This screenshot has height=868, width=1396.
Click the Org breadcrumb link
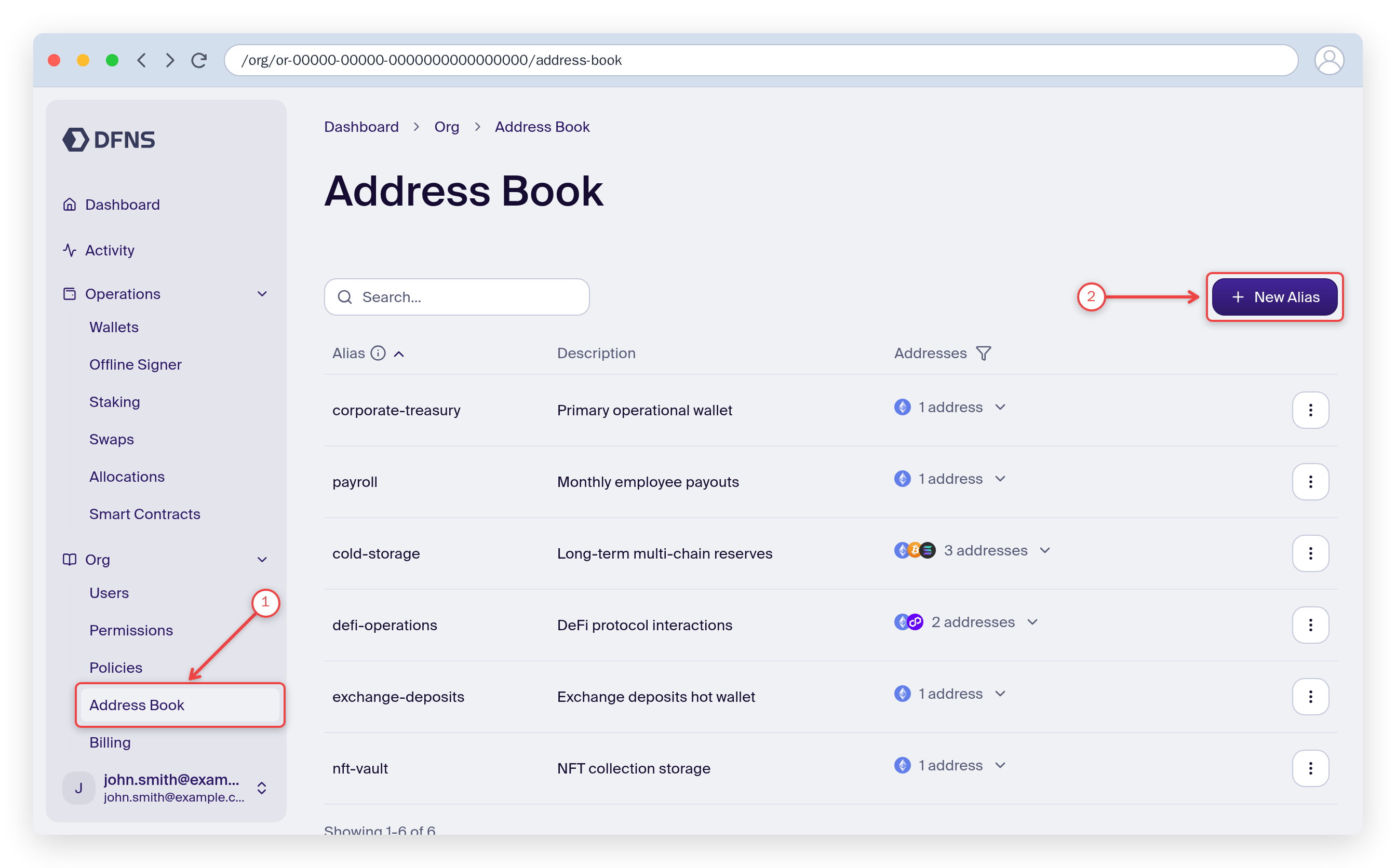click(x=447, y=127)
